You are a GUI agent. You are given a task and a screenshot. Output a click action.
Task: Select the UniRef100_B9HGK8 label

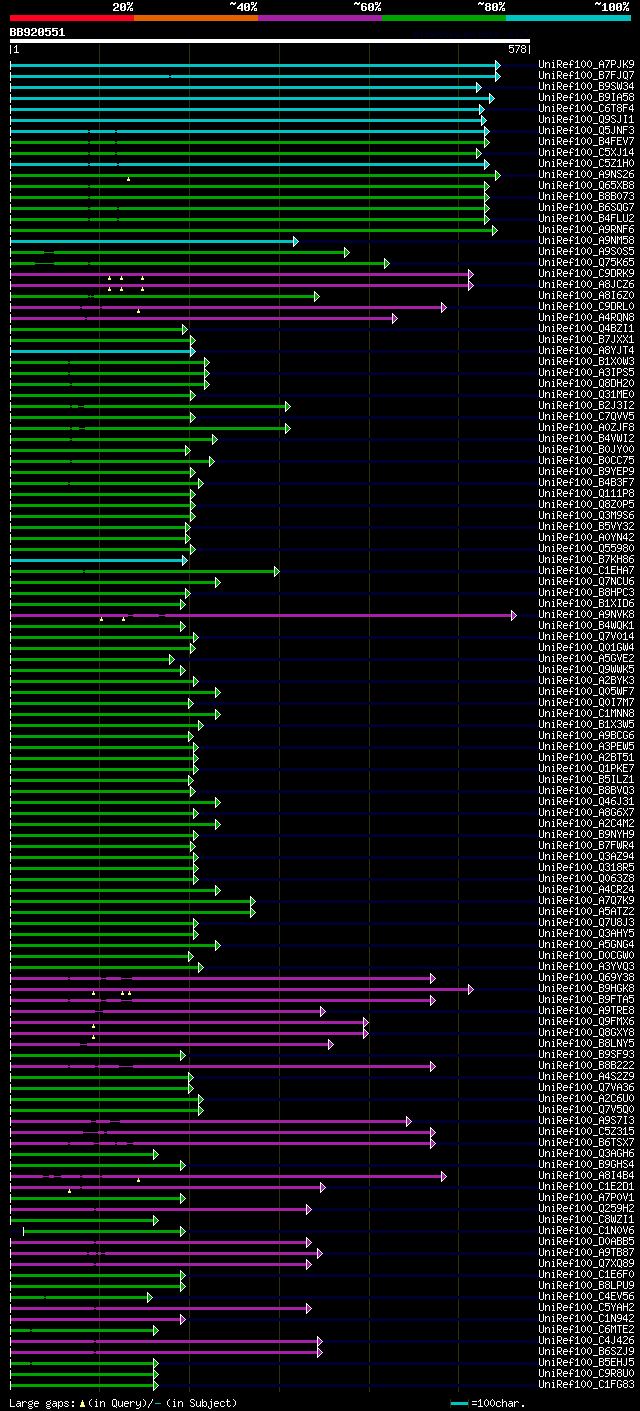[x=586, y=989]
